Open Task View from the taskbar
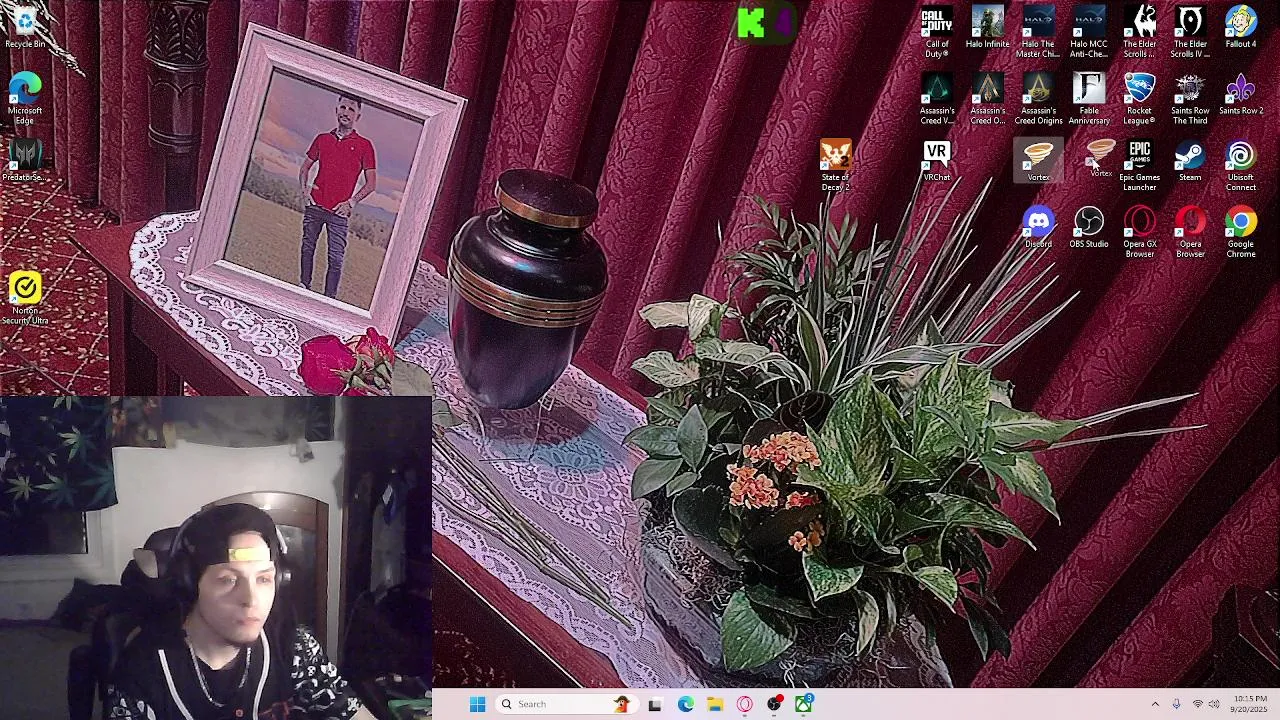This screenshot has height=720, width=1280. pos(655,704)
